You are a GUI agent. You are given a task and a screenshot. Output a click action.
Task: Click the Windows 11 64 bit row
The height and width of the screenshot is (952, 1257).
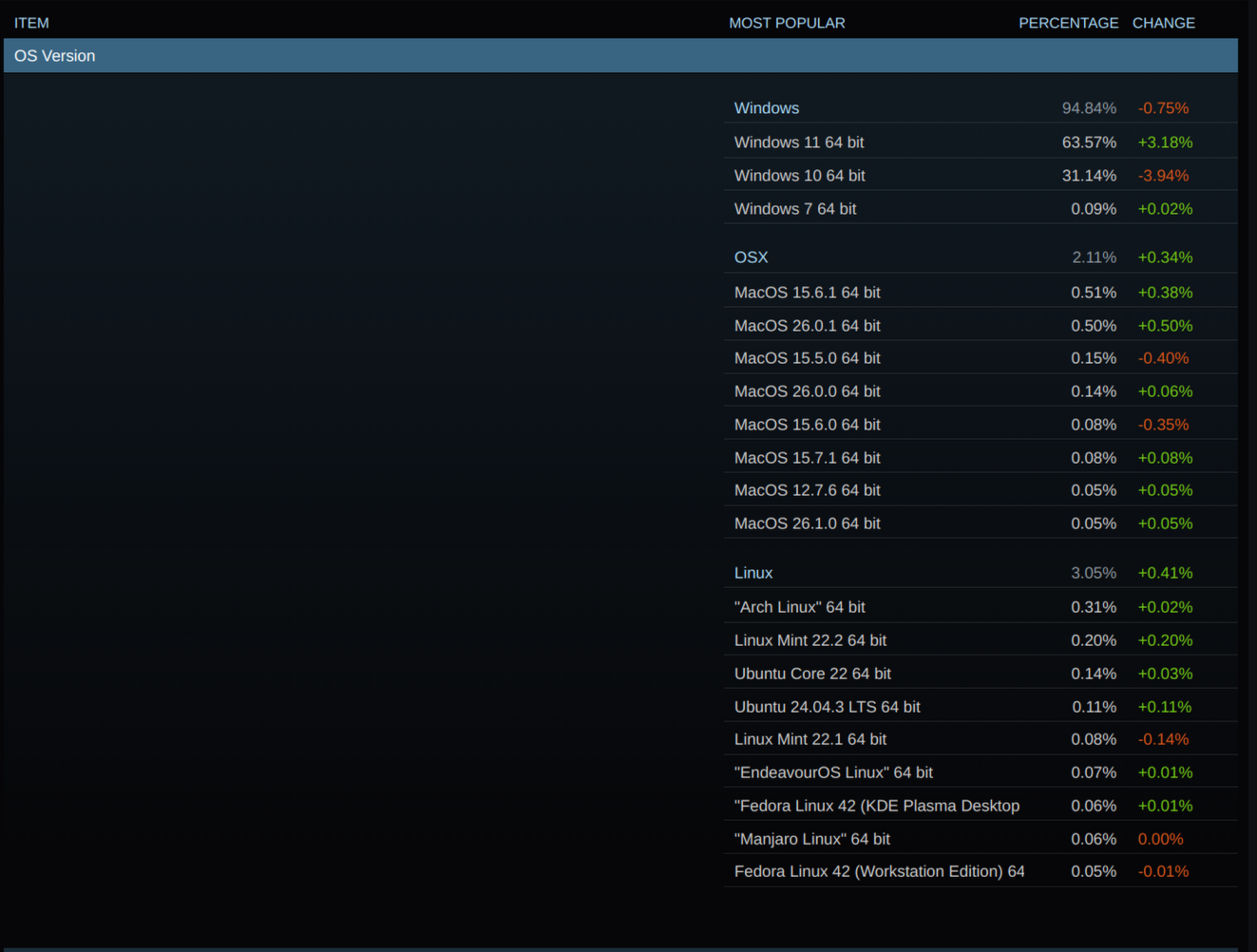click(x=981, y=142)
